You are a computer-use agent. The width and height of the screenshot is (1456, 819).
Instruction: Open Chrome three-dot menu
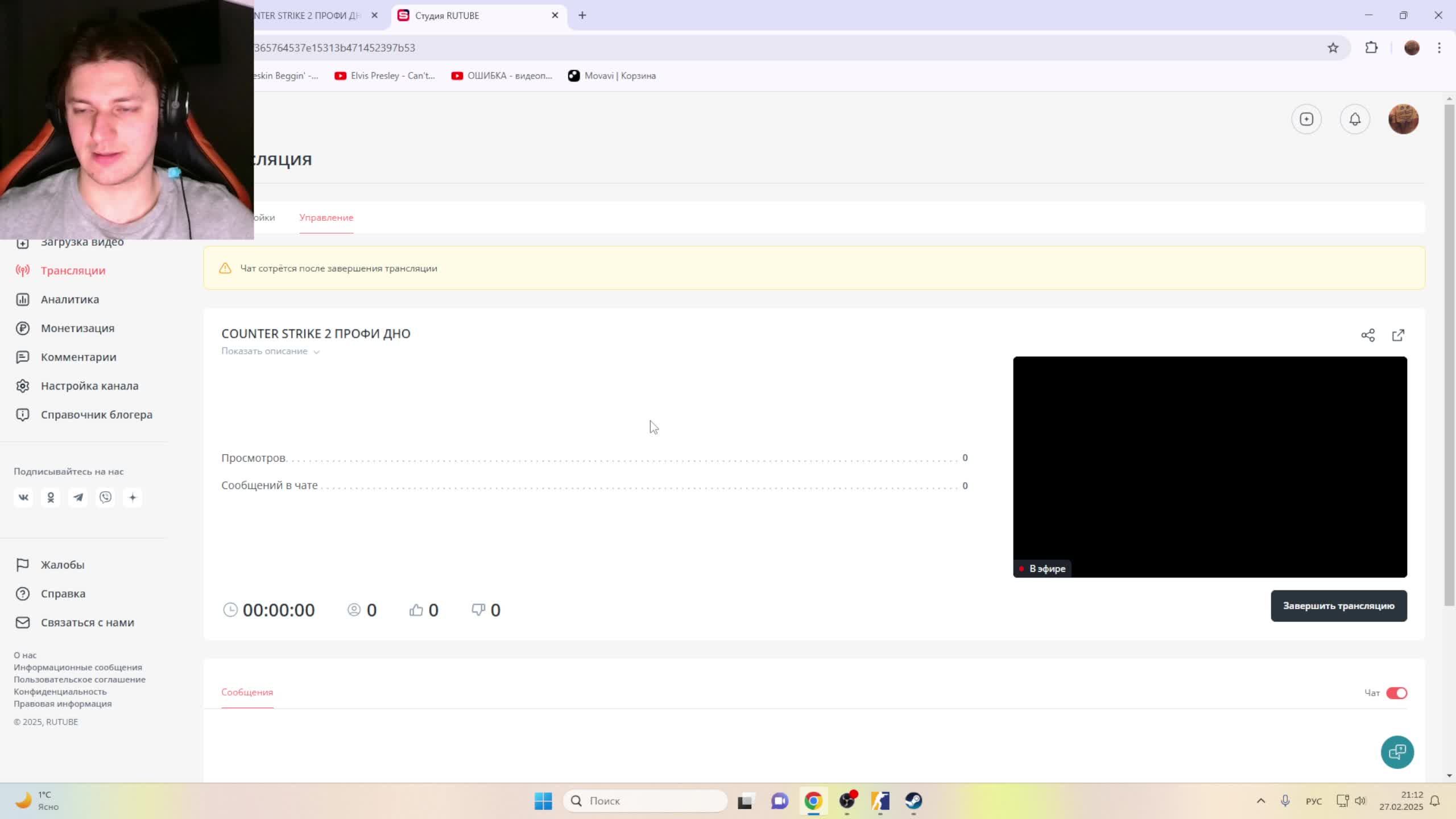coord(1440,48)
